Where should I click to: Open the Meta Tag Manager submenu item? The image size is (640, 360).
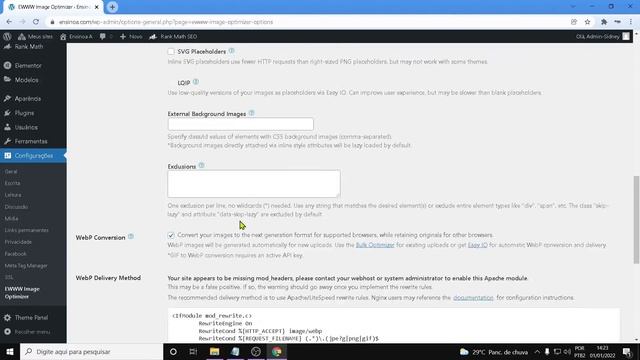[26, 266]
